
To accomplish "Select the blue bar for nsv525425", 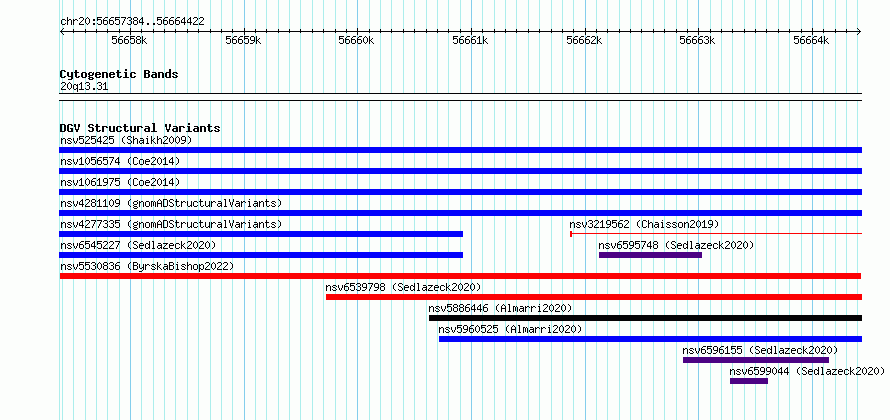I will pos(460,150).
